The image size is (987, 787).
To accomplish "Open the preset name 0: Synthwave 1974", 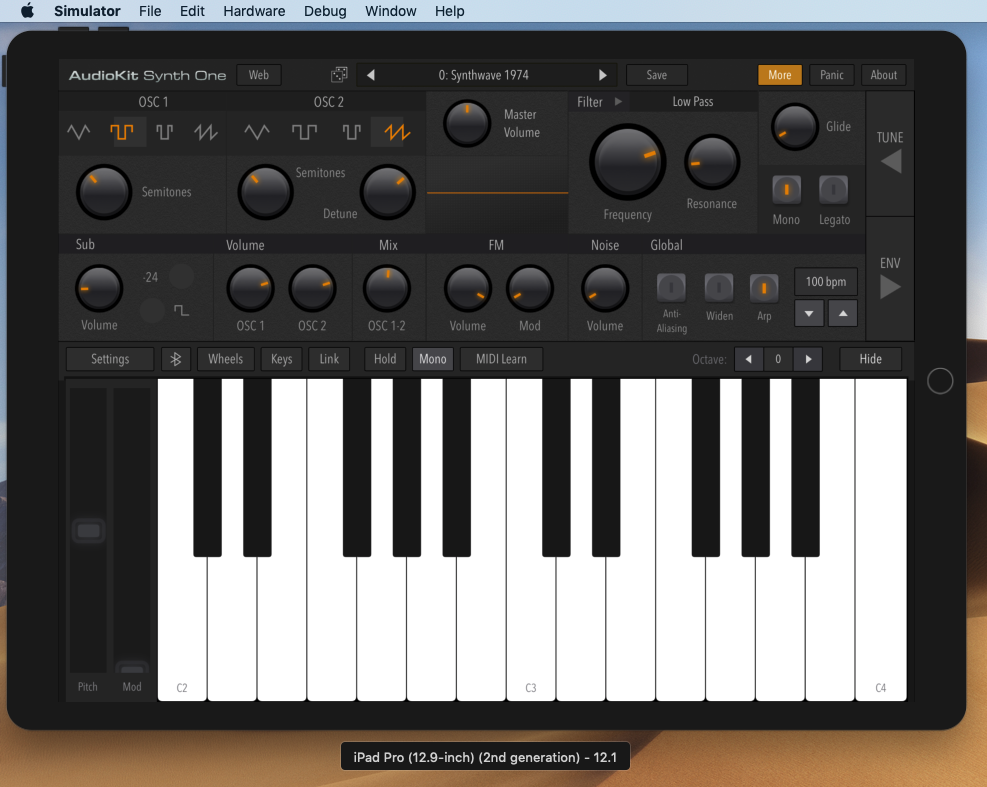I will pyautogui.click(x=483, y=75).
